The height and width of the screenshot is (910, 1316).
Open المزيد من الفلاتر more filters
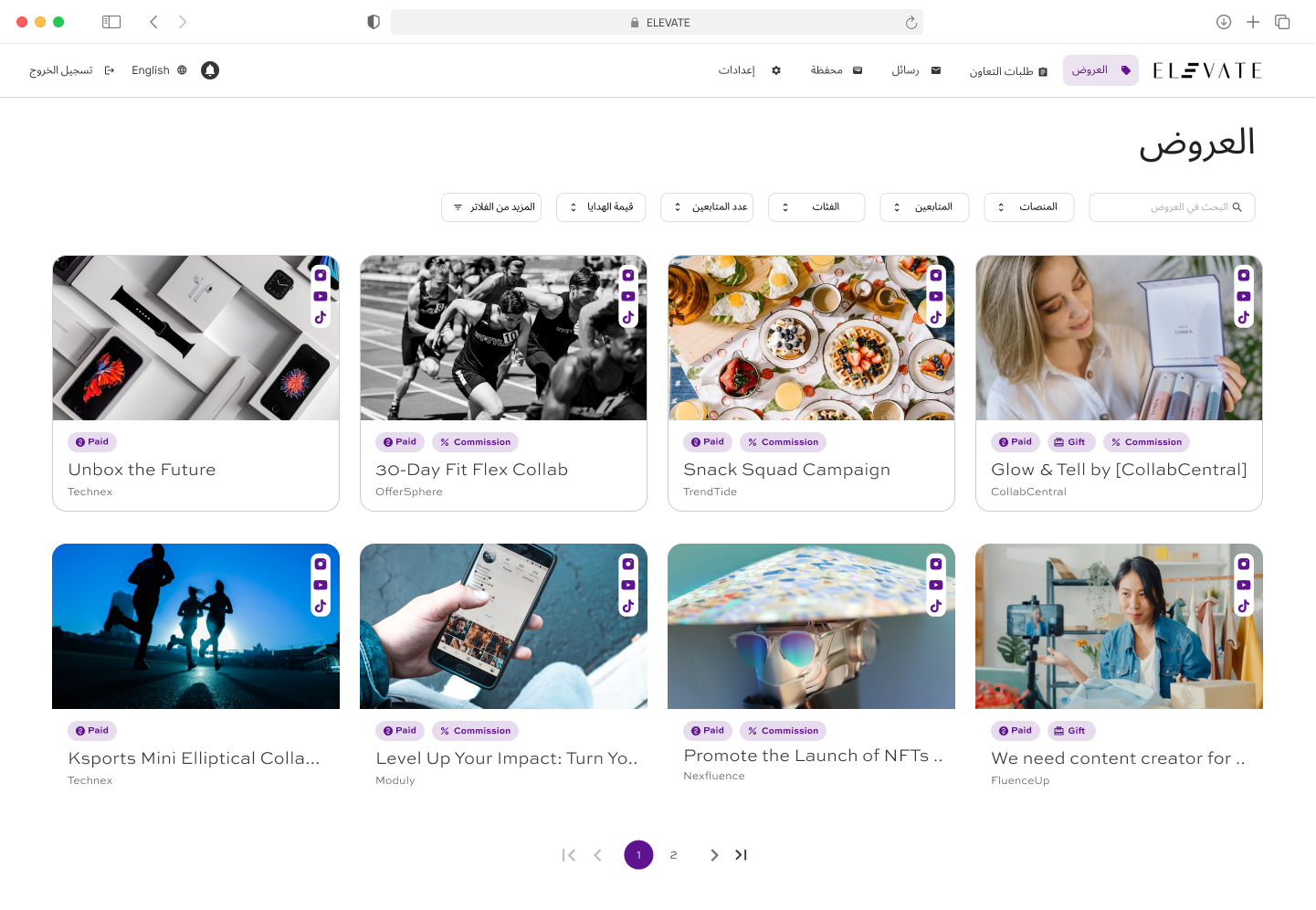(x=491, y=207)
